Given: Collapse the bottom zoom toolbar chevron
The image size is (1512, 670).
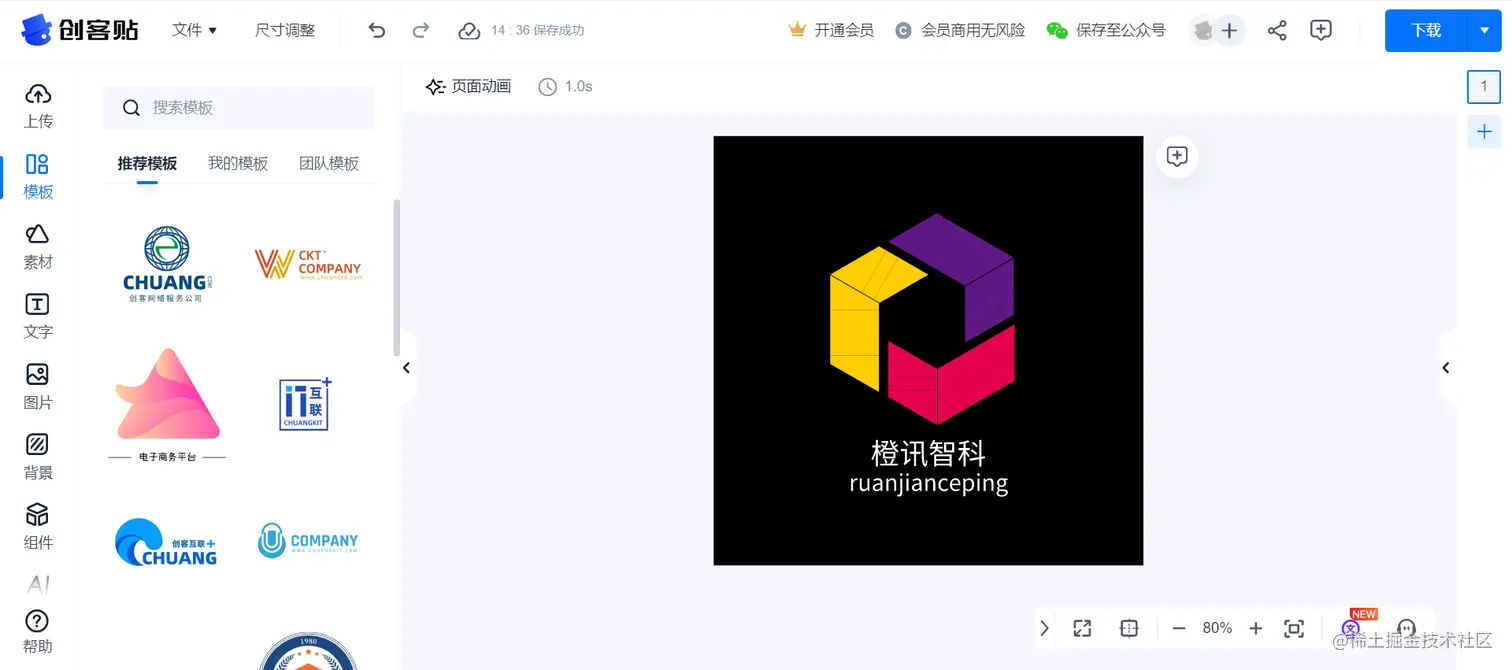Looking at the screenshot, I should point(1044,628).
